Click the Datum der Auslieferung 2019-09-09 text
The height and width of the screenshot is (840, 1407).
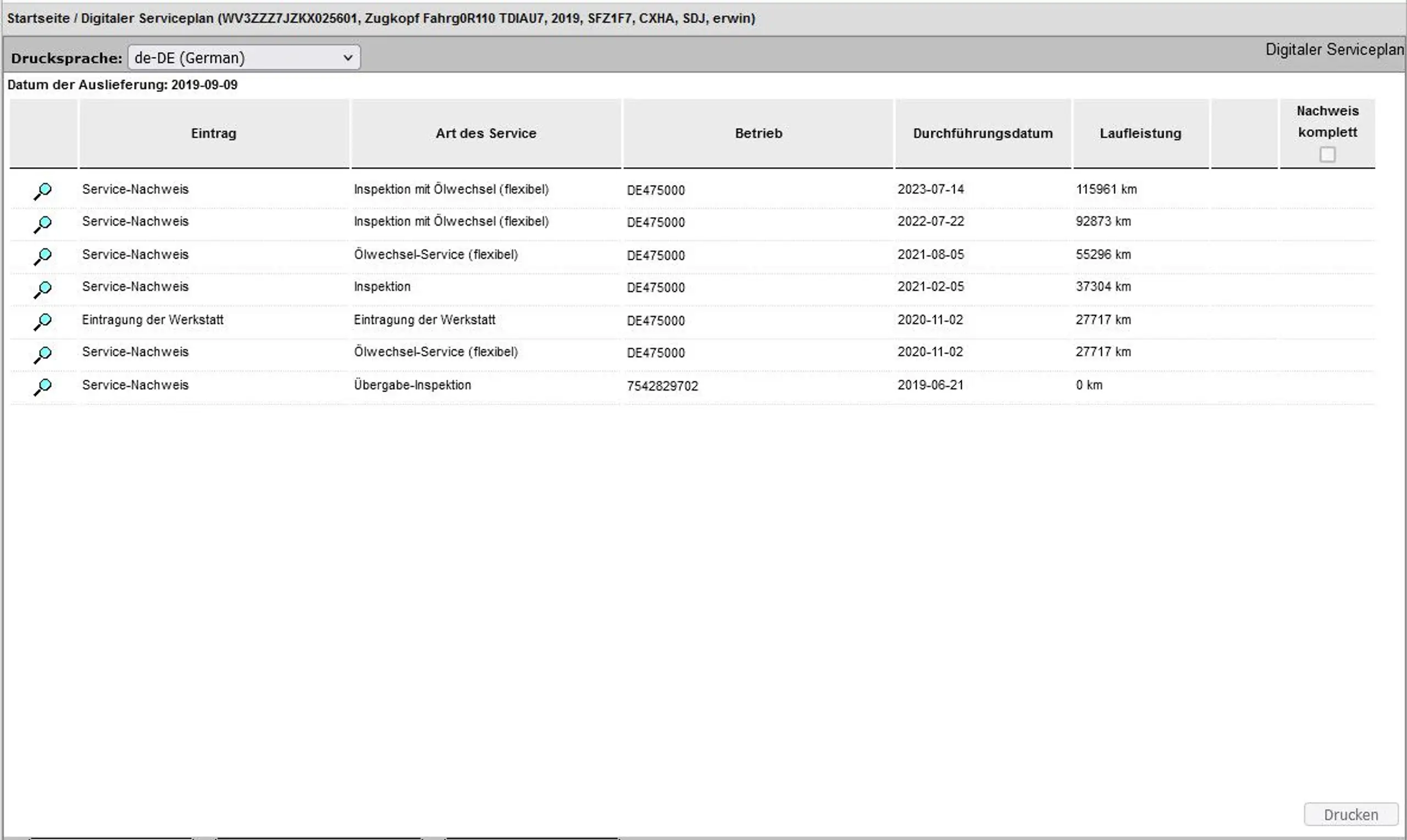[x=123, y=85]
